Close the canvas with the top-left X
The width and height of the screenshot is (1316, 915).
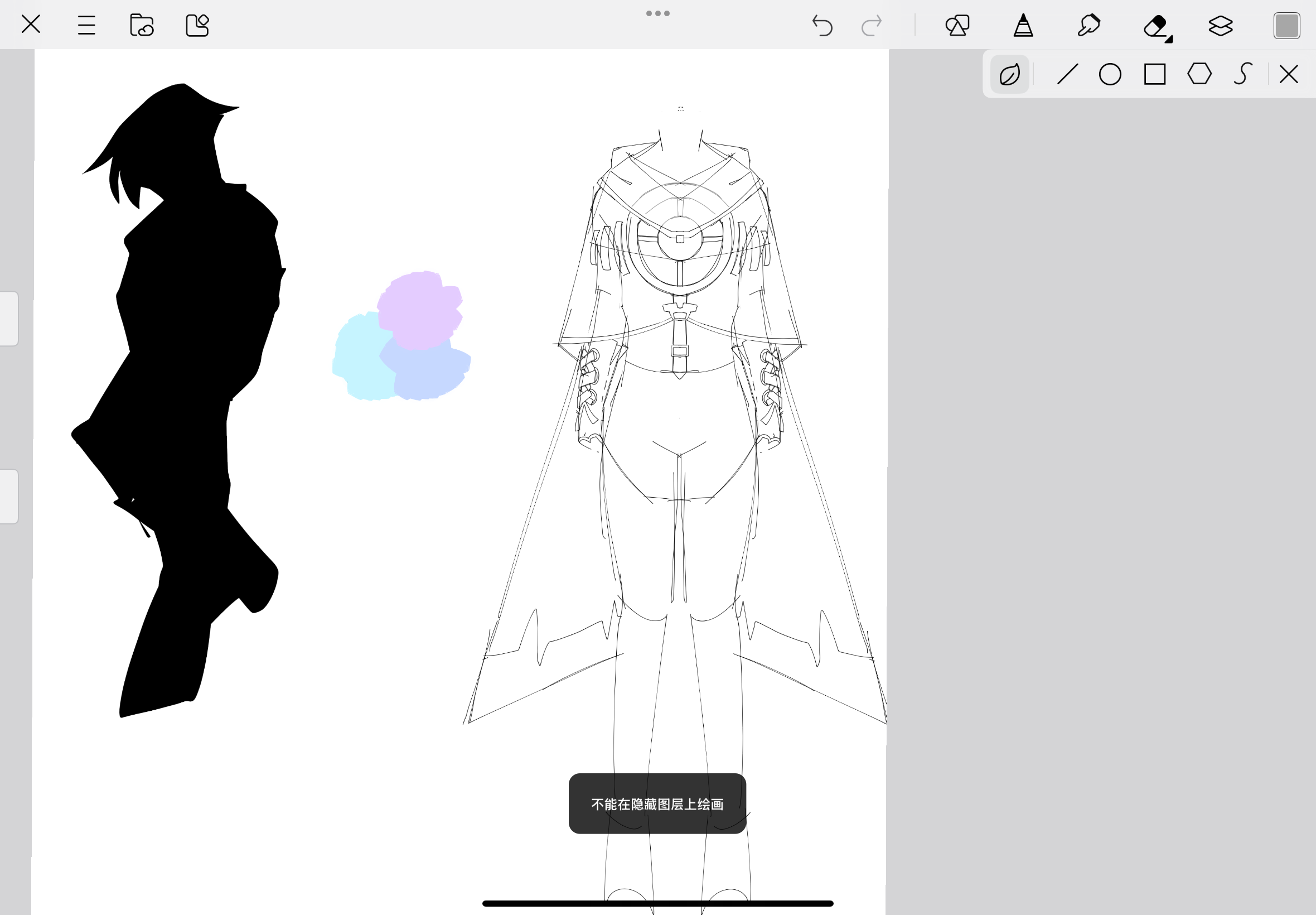coord(31,25)
